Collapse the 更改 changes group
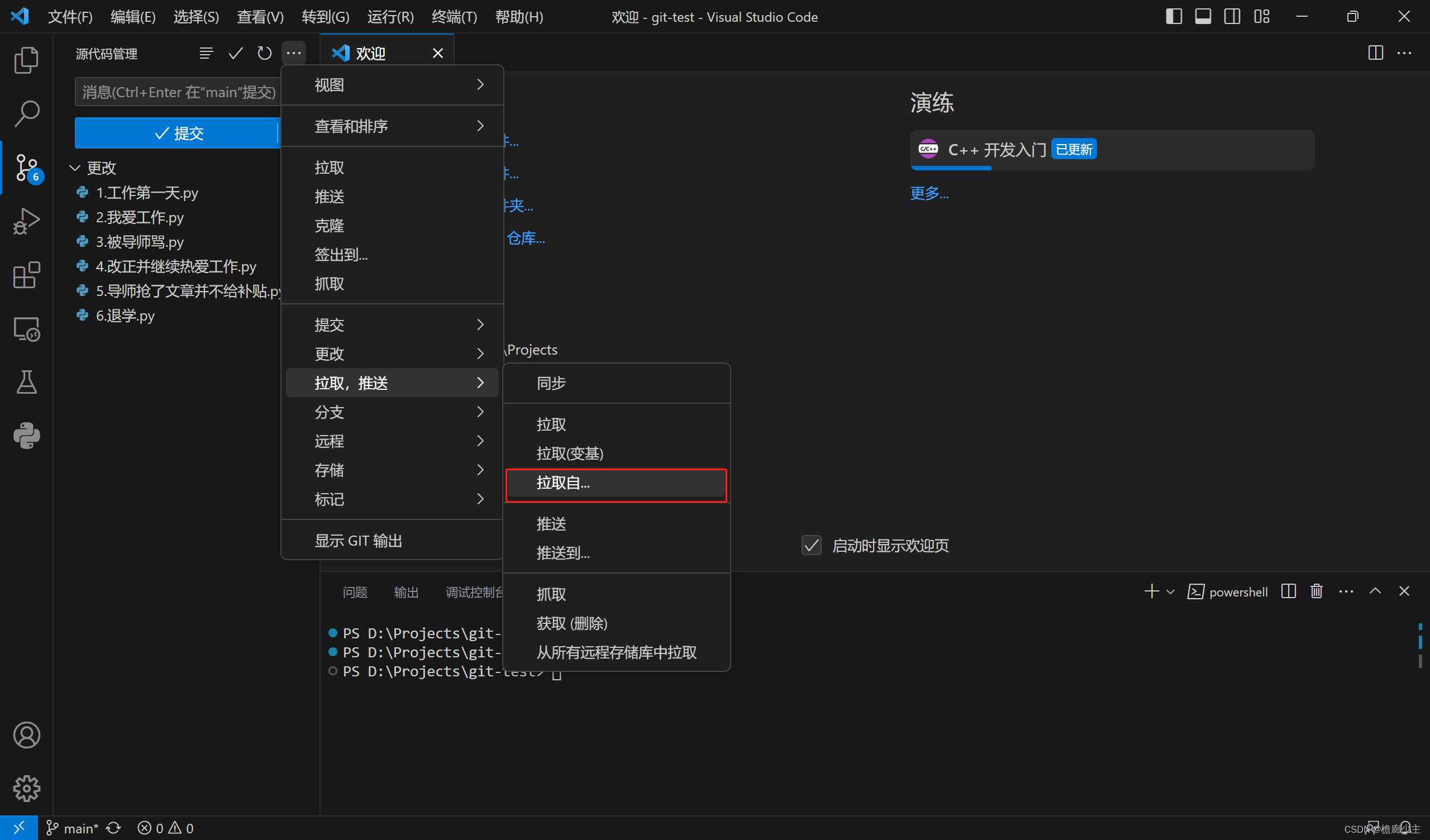The width and height of the screenshot is (1430, 840). point(74,168)
